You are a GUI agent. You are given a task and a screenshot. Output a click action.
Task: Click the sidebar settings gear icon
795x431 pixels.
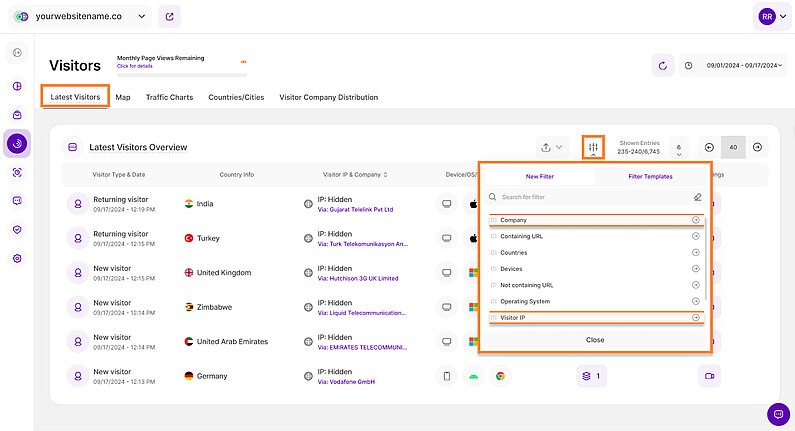tap(17, 258)
